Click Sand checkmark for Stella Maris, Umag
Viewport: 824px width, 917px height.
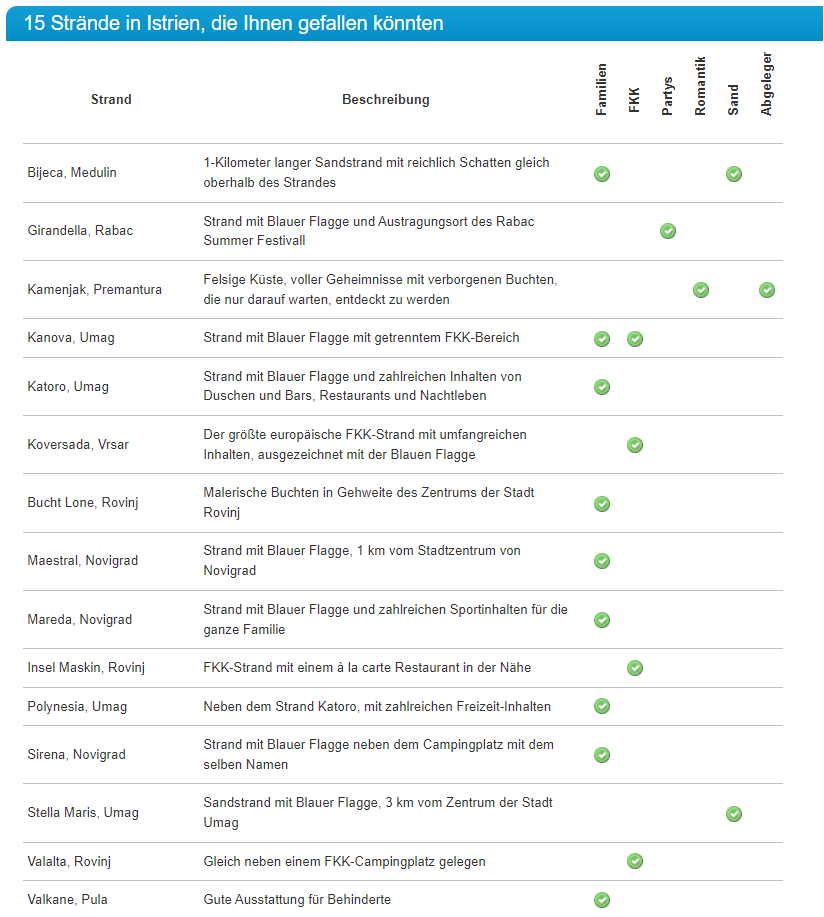(734, 814)
